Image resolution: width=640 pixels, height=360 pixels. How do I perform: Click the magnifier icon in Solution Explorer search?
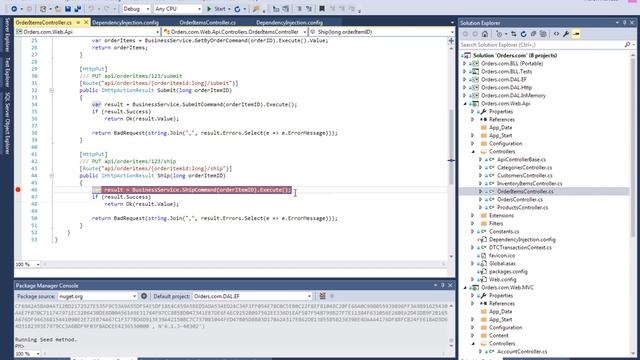click(x=627, y=44)
